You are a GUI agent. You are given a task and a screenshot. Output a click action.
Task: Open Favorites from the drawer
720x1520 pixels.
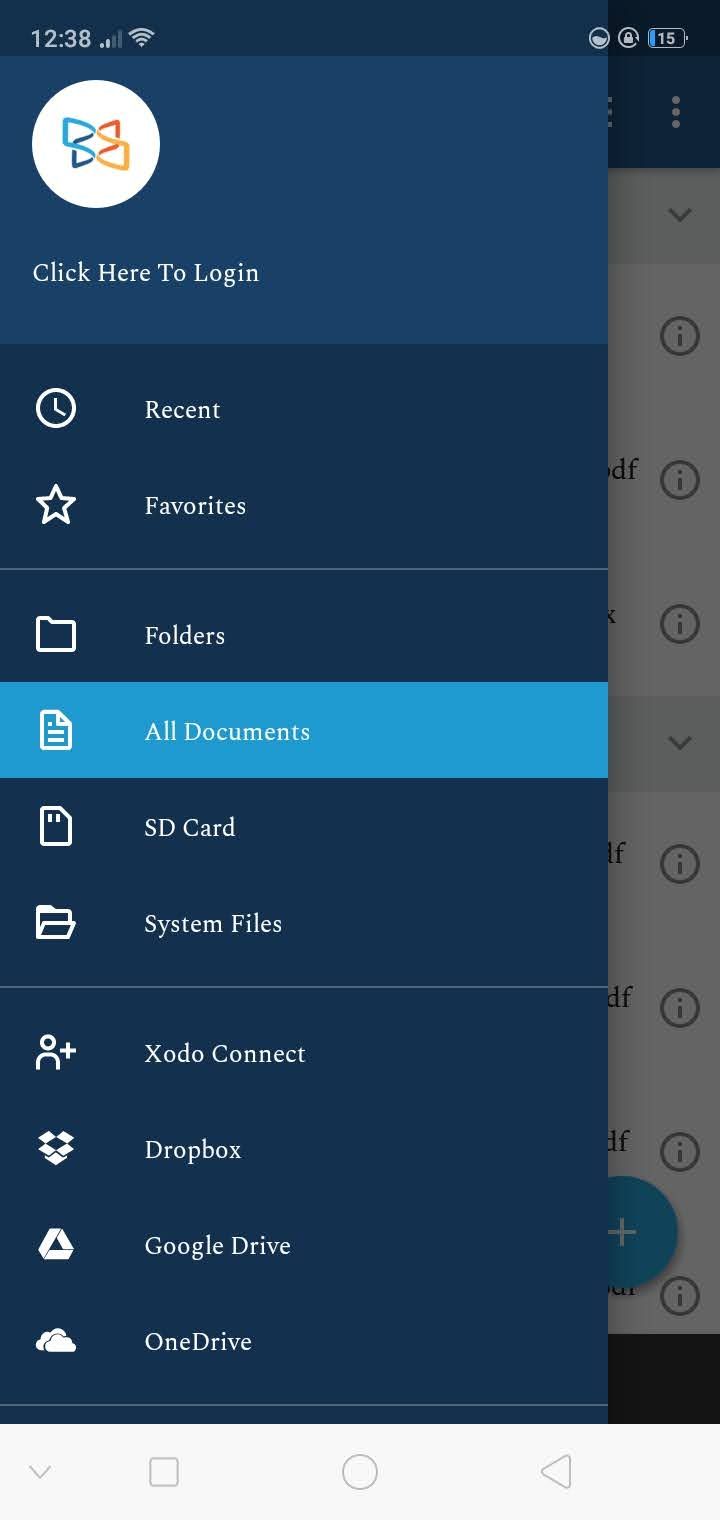tap(304, 505)
